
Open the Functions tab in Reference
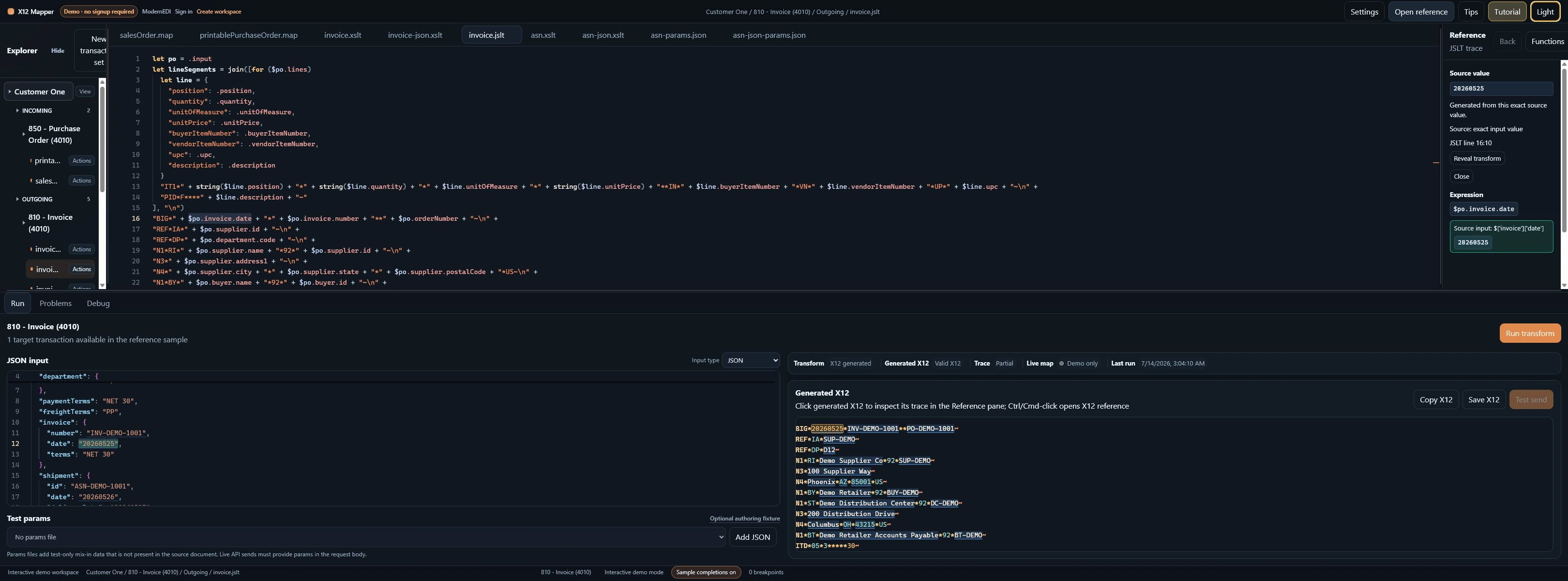point(1547,42)
